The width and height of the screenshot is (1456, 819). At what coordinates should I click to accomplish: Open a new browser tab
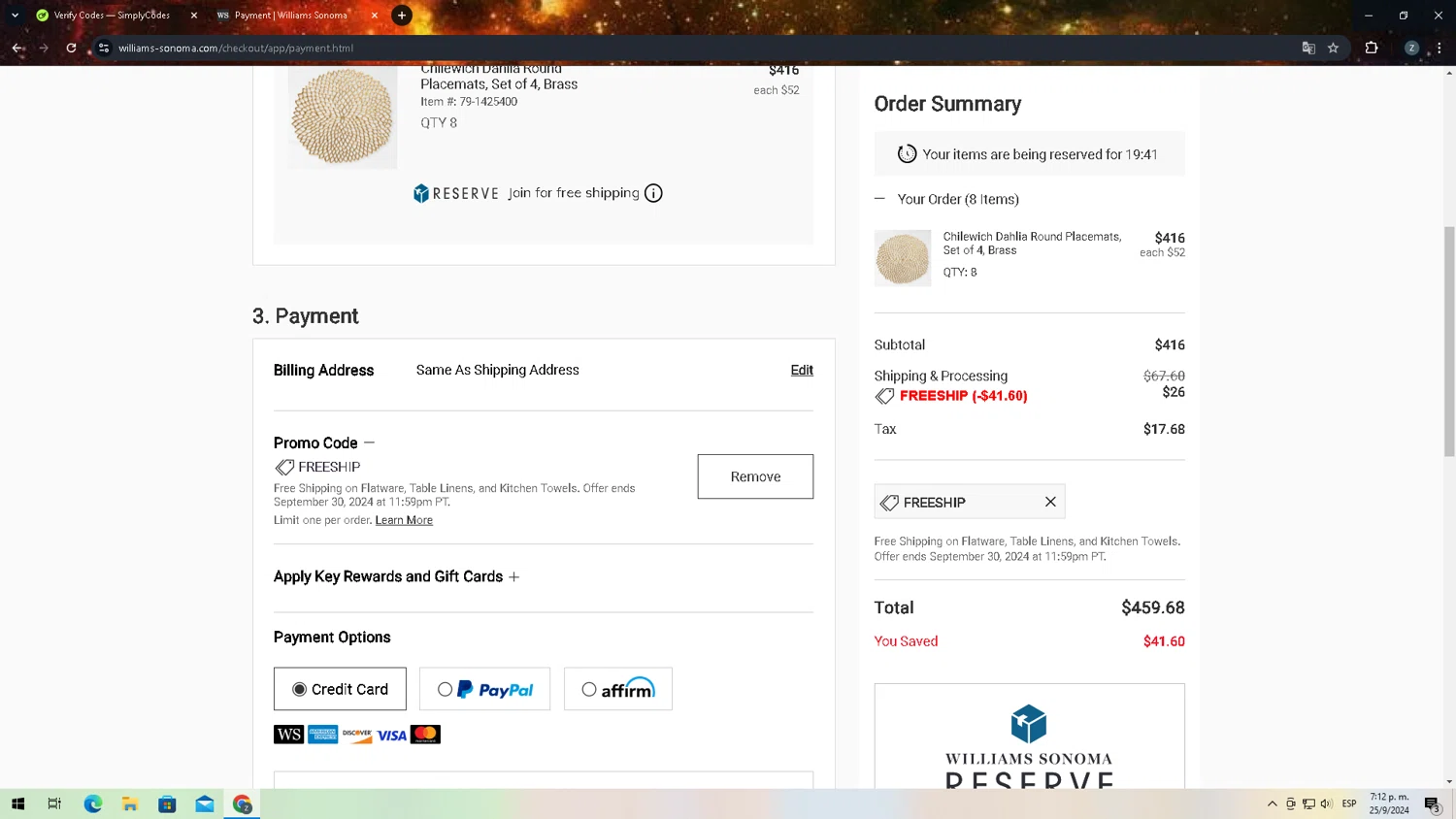point(402,15)
